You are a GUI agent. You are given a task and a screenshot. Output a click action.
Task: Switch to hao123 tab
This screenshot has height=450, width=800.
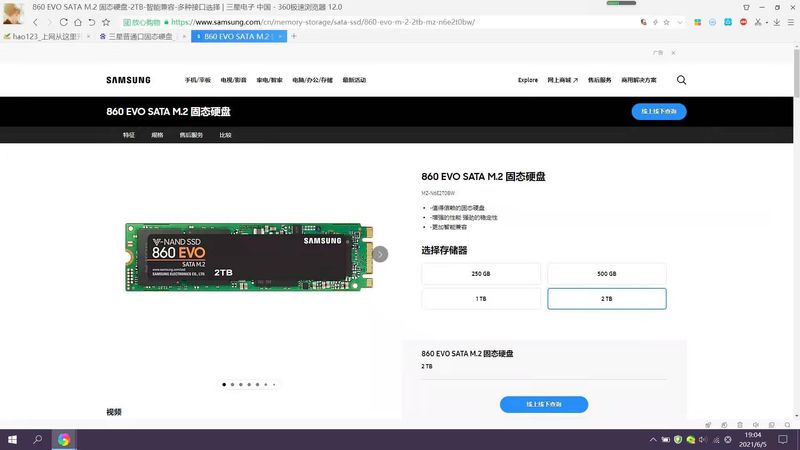[45, 36]
